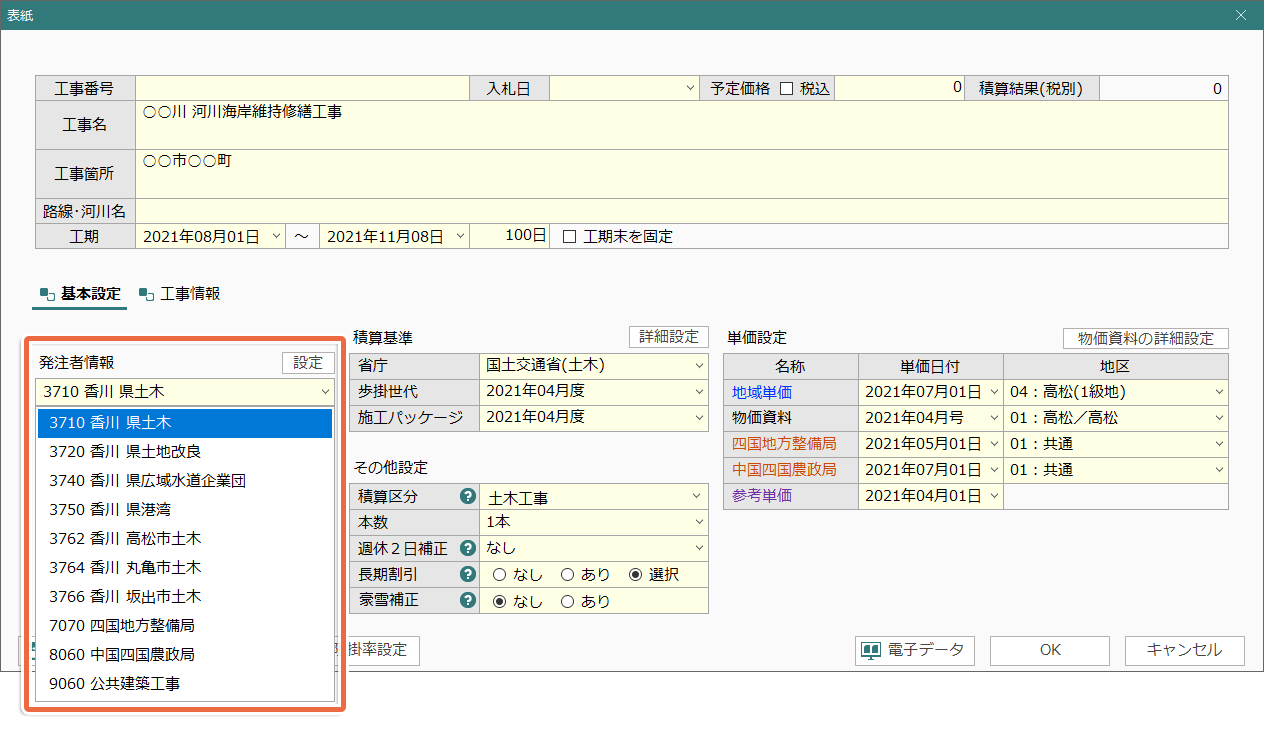Toggle the 税込 checkbox
Viewport: 1264px width, 740px height.
tap(786, 88)
